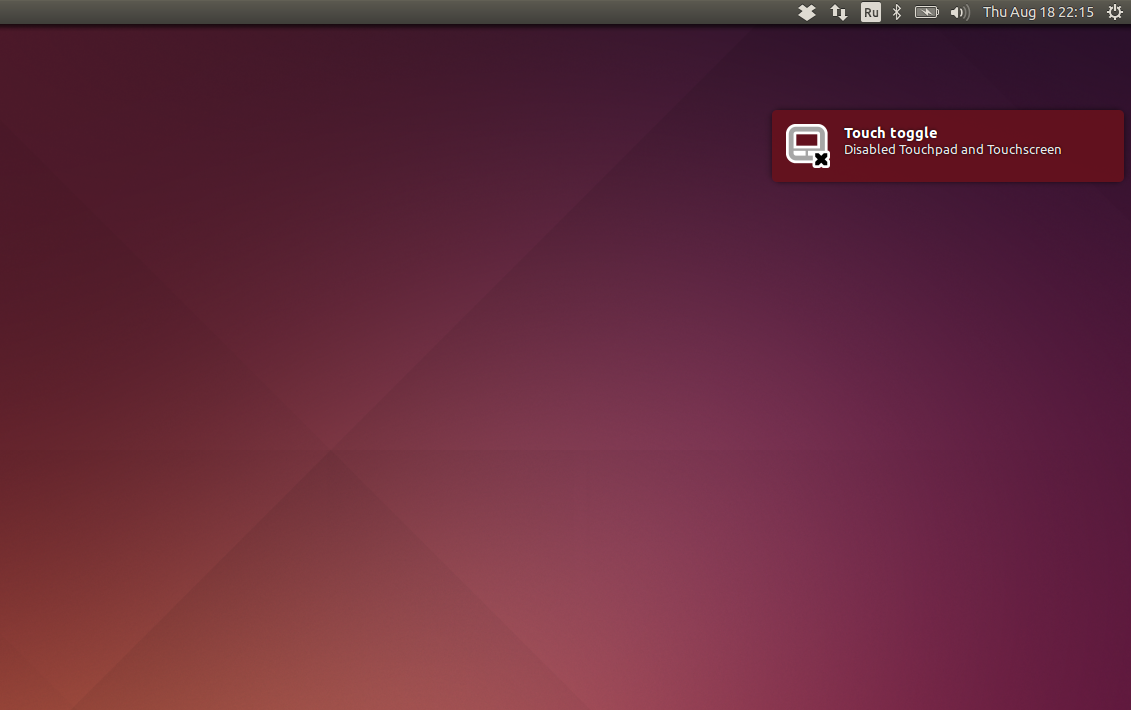Click the "Touch toggle" notification title
The width and height of the screenshot is (1131, 710).
(x=890, y=133)
